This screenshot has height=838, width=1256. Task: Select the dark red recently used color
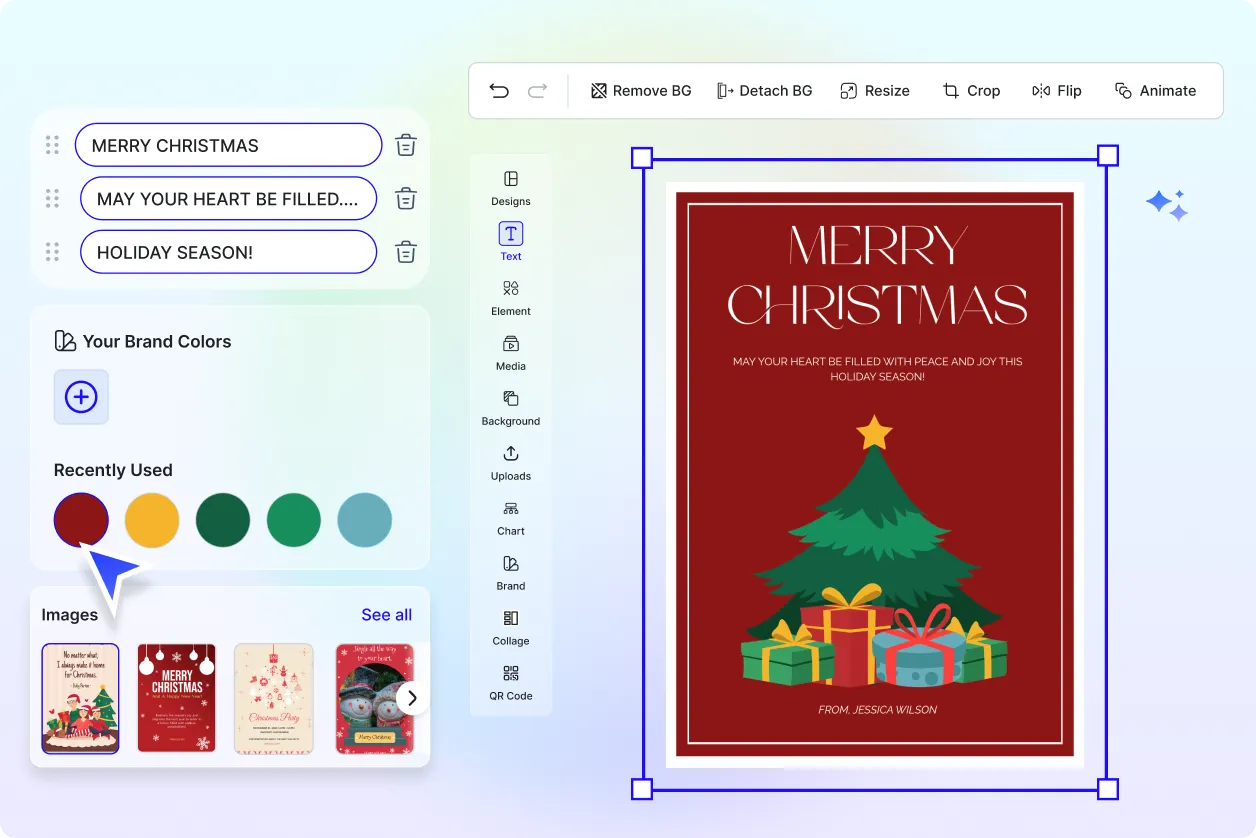(81, 520)
